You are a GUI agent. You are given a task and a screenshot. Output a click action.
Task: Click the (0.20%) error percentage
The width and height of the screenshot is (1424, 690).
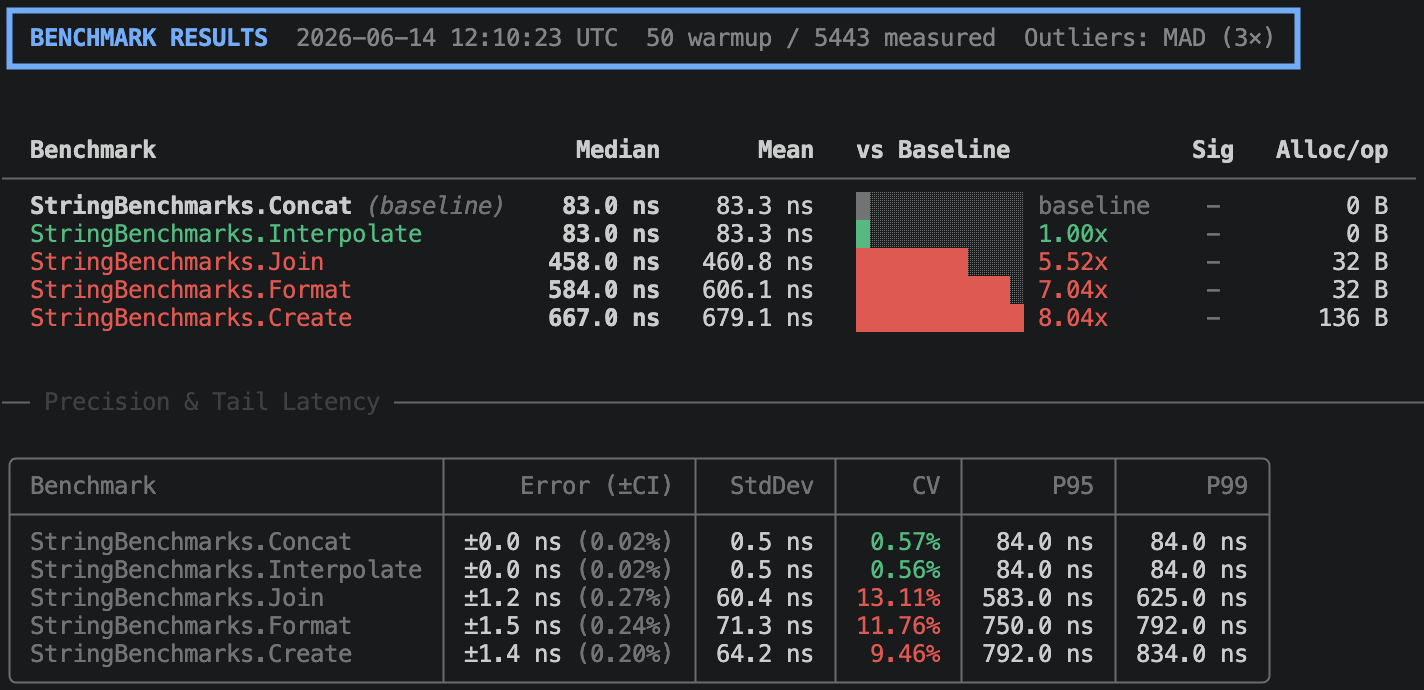click(x=624, y=654)
